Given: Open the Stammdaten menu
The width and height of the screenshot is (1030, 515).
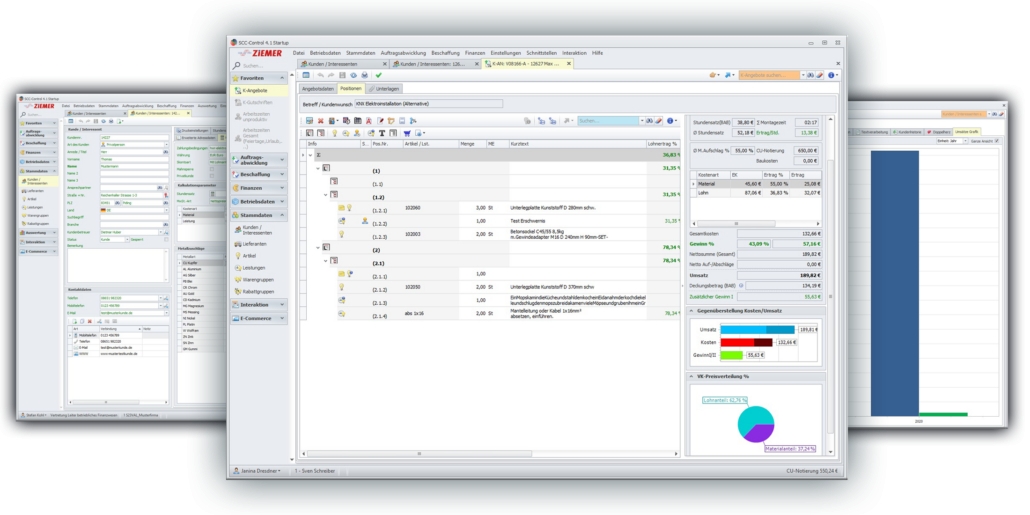Looking at the screenshot, I should 361,53.
